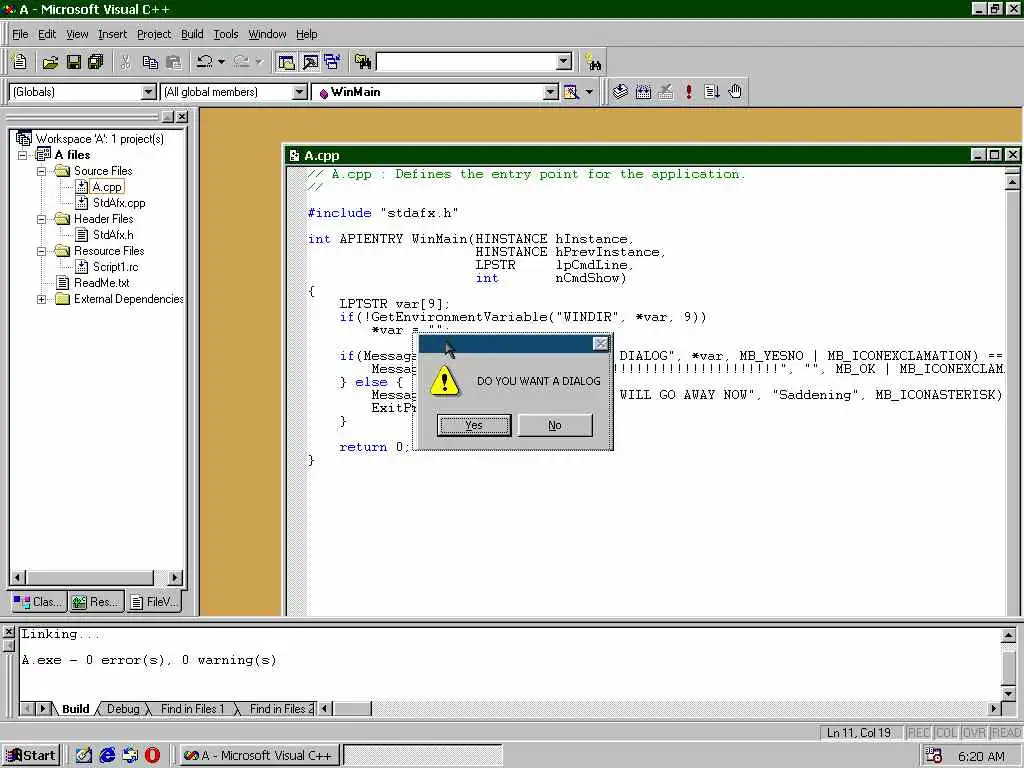
Task: Switch to the ResourceView tab
Action: point(96,602)
